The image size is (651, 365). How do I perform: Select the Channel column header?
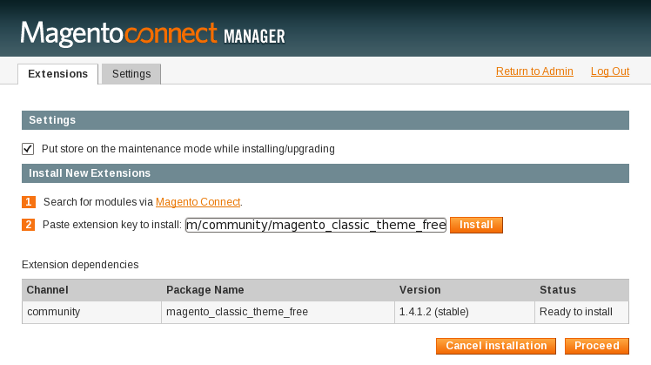point(92,290)
